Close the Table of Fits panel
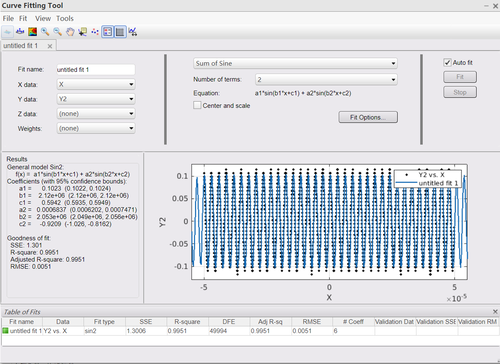Screen dimensions: 500x364 [495, 312]
